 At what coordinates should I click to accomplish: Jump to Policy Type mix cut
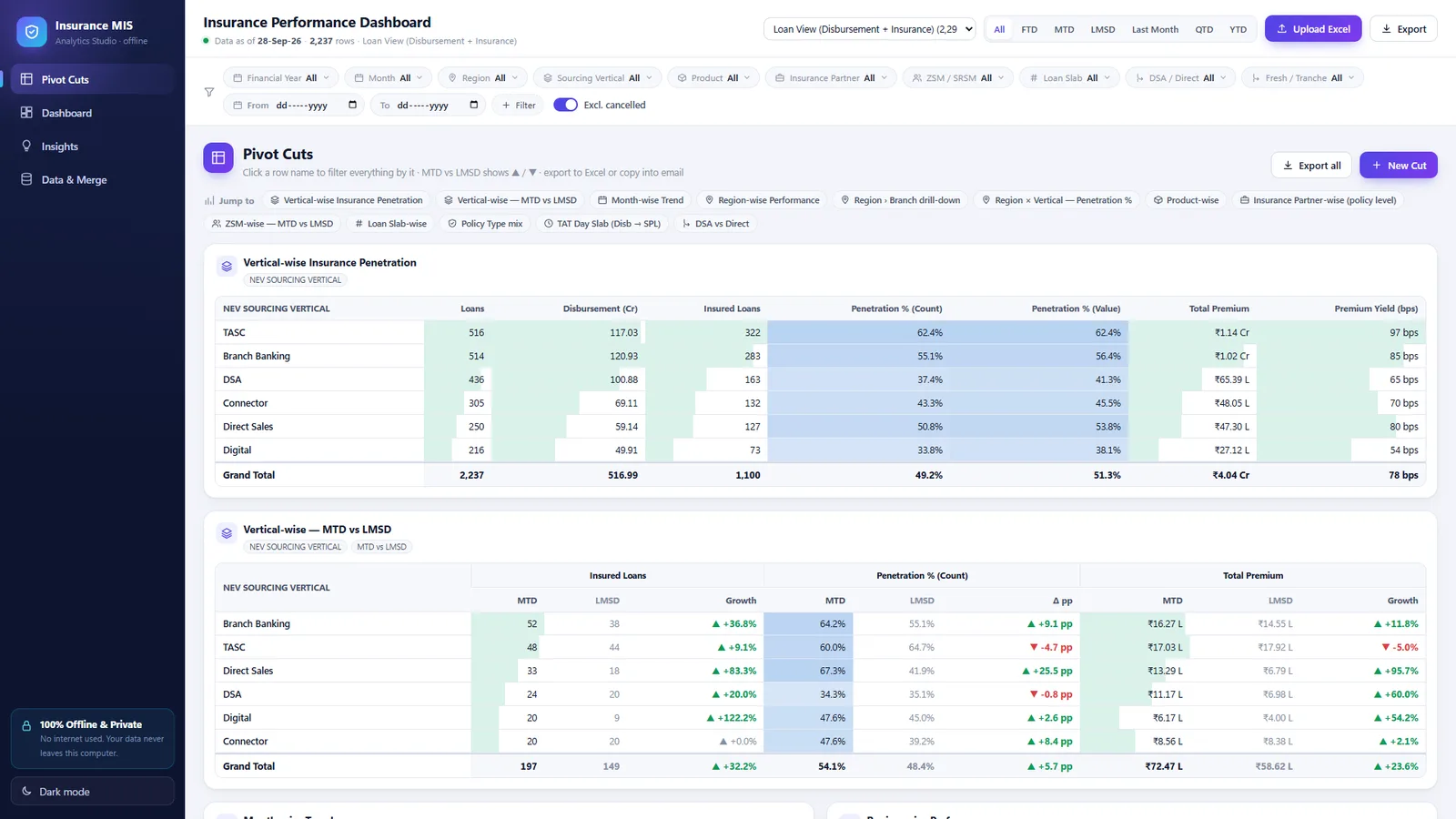(x=485, y=224)
